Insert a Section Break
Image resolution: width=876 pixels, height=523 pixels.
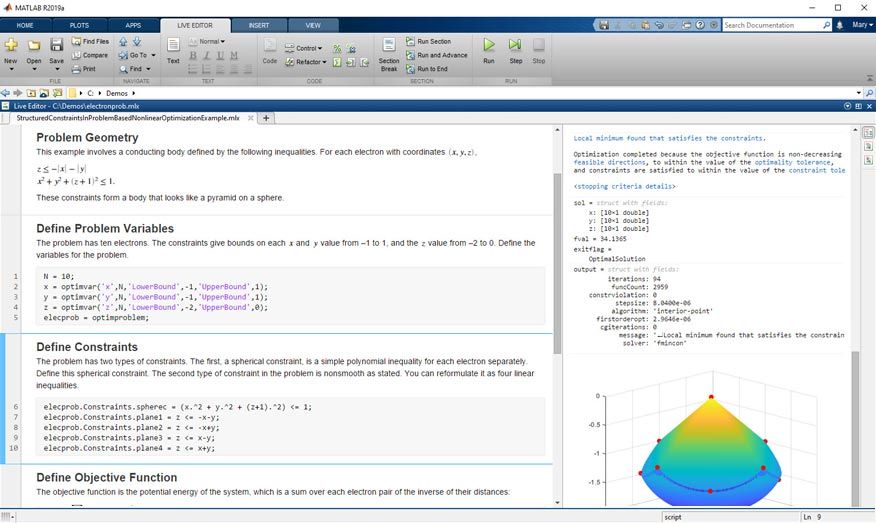click(x=389, y=54)
